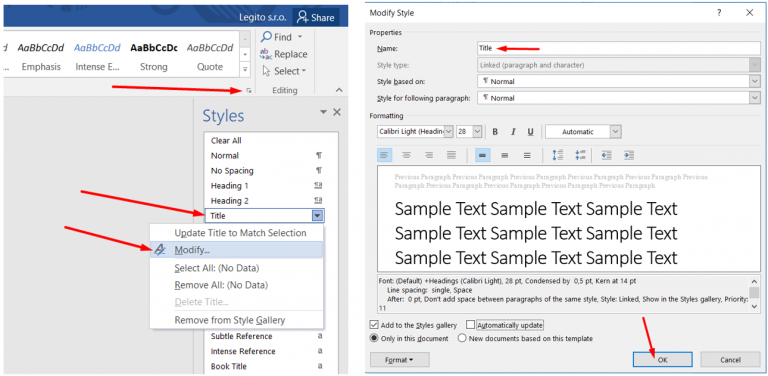Screen dimensions: 768x376
Task: Increase paragraph spacing icon
Action: click(x=558, y=155)
